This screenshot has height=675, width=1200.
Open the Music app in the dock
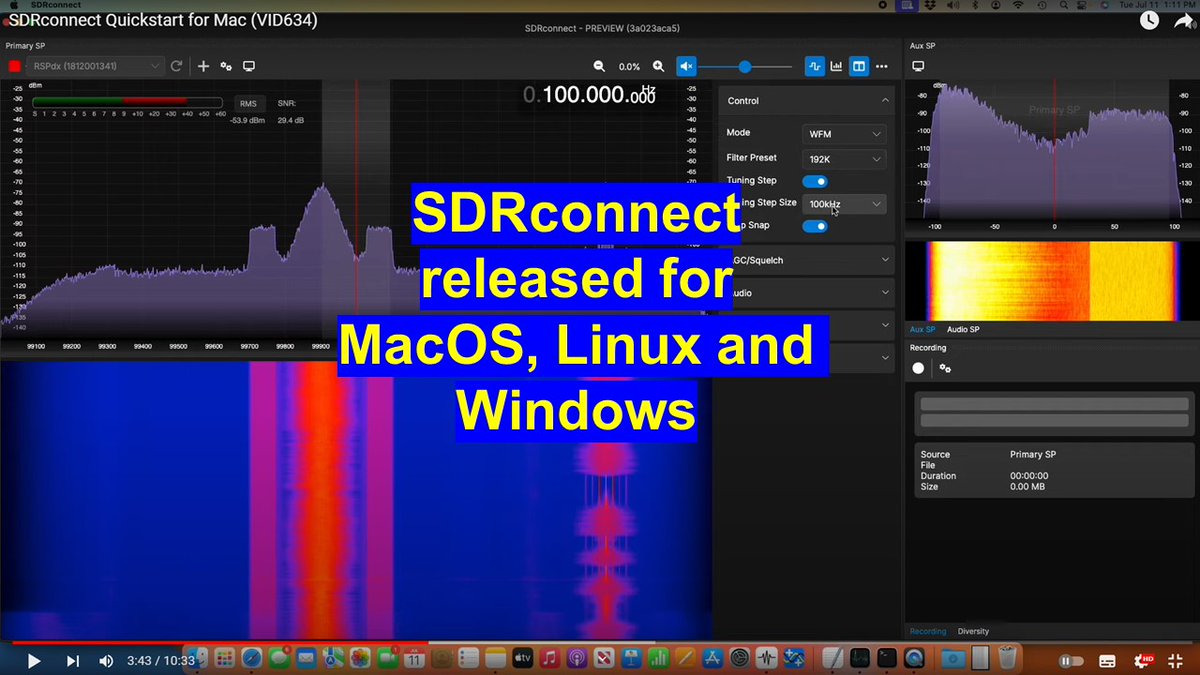548,658
